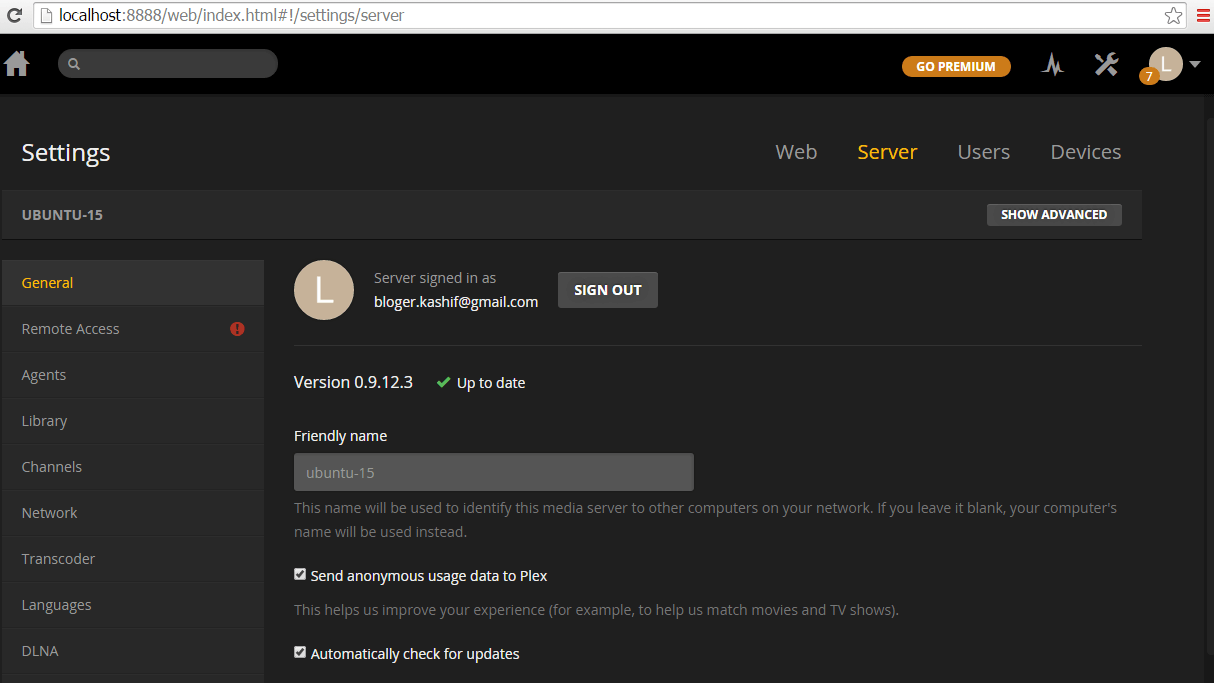
Task: Reload the page using the browser refresh icon
Action: coord(14,15)
